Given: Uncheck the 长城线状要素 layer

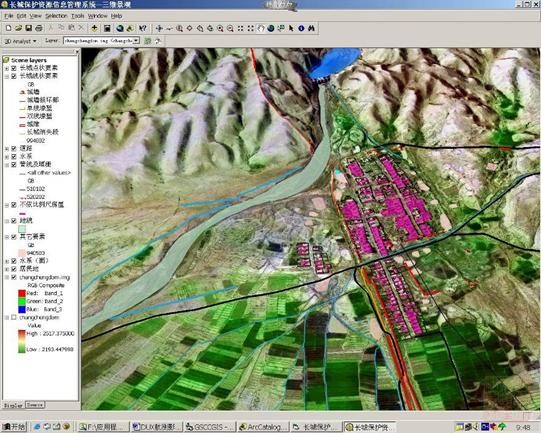Looking at the screenshot, I should pyautogui.click(x=14, y=76).
